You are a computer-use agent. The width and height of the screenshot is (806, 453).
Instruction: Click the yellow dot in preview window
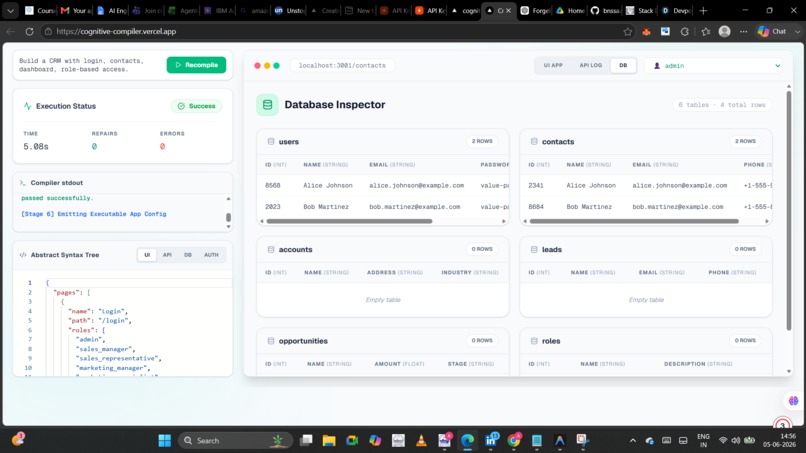pos(267,65)
